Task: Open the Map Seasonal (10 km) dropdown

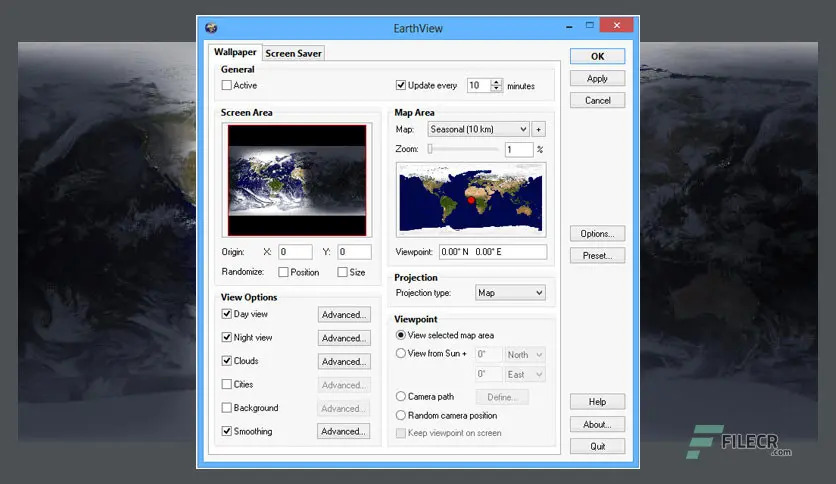Action: tap(478, 130)
